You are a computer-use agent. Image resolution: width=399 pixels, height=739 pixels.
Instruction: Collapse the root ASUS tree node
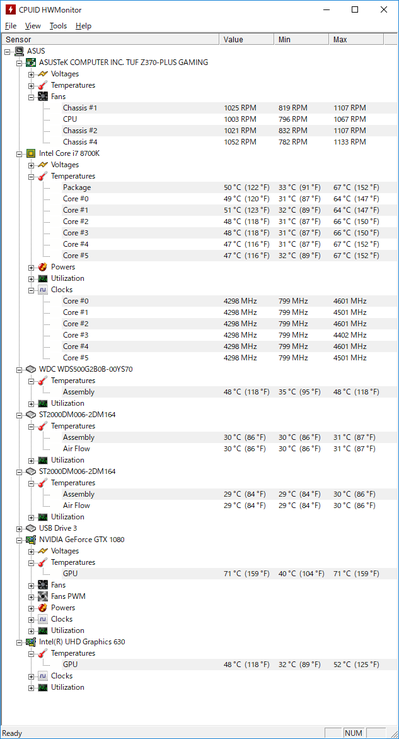click(8, 51)
